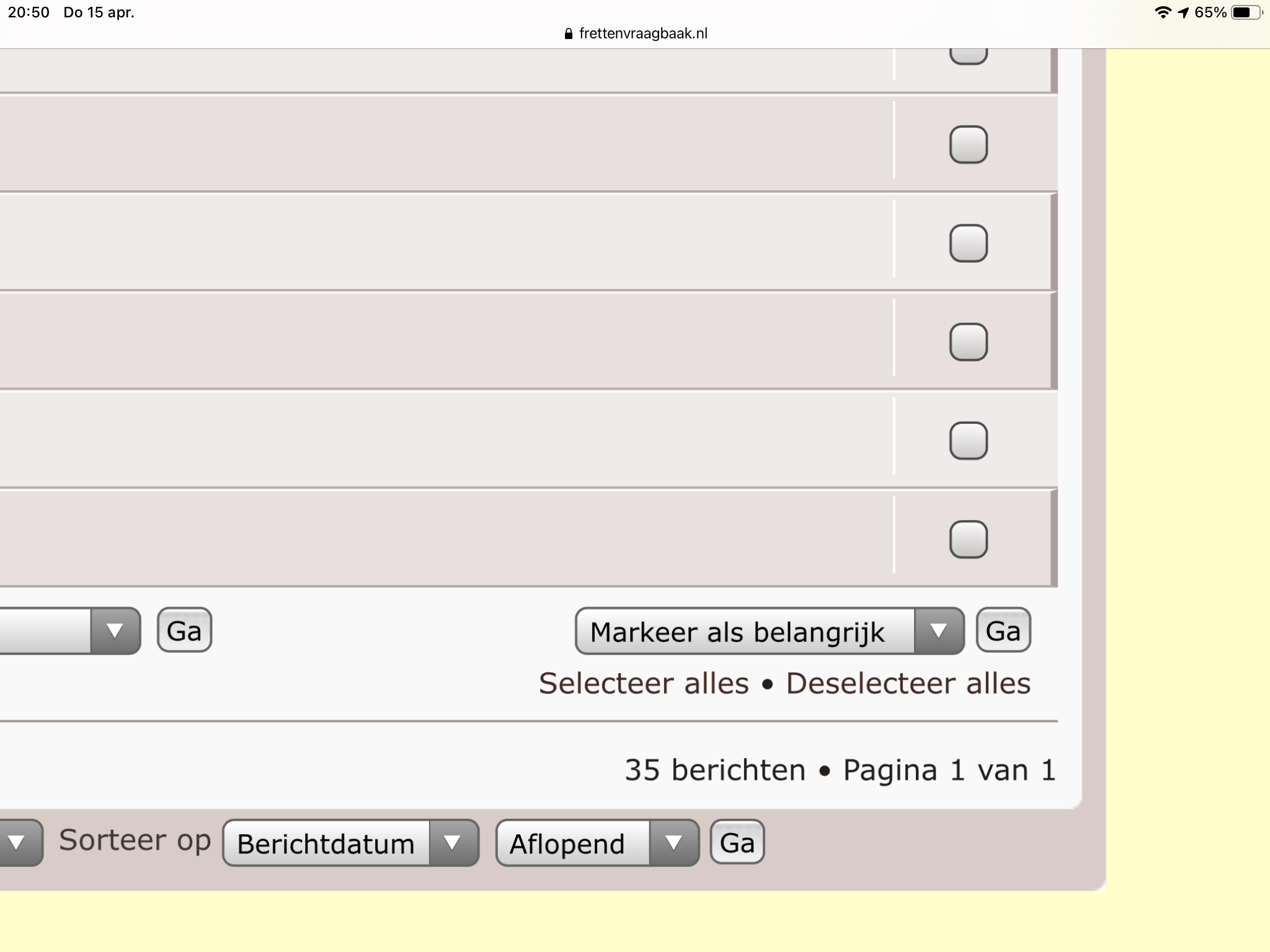This screenshot has width=1270, height=952.
Task: Click the leftmost Ga button below the message list
Action: coord(184,630)
